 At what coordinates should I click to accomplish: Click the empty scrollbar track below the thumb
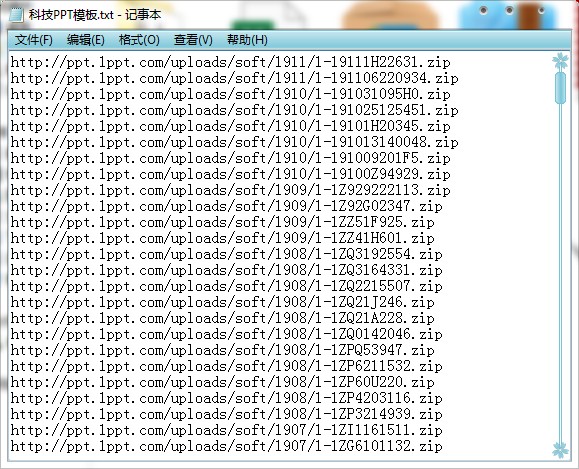[561, 273]
